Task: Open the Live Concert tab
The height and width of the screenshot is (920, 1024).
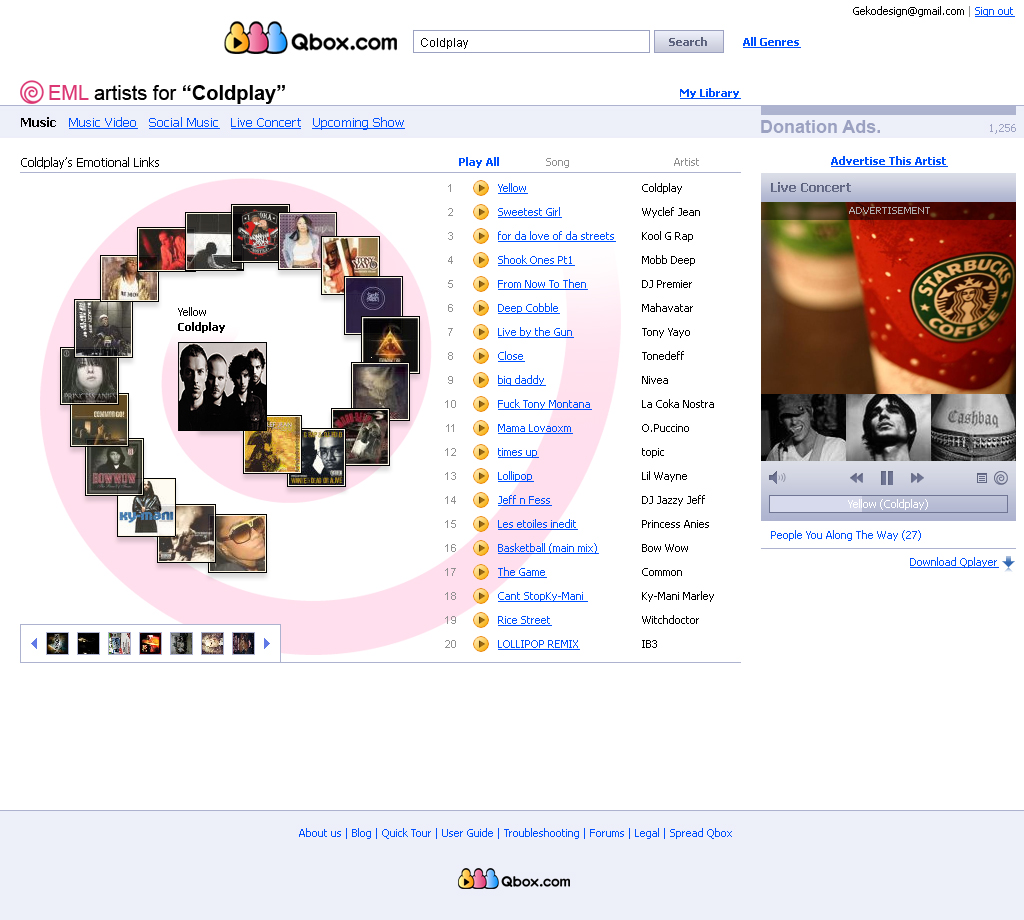Action: pos(265,123)
